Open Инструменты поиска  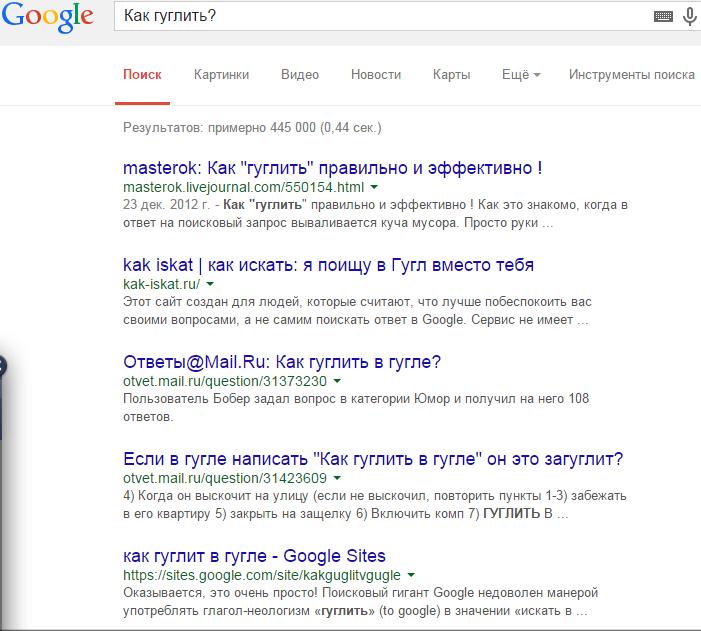click(632, 74)
